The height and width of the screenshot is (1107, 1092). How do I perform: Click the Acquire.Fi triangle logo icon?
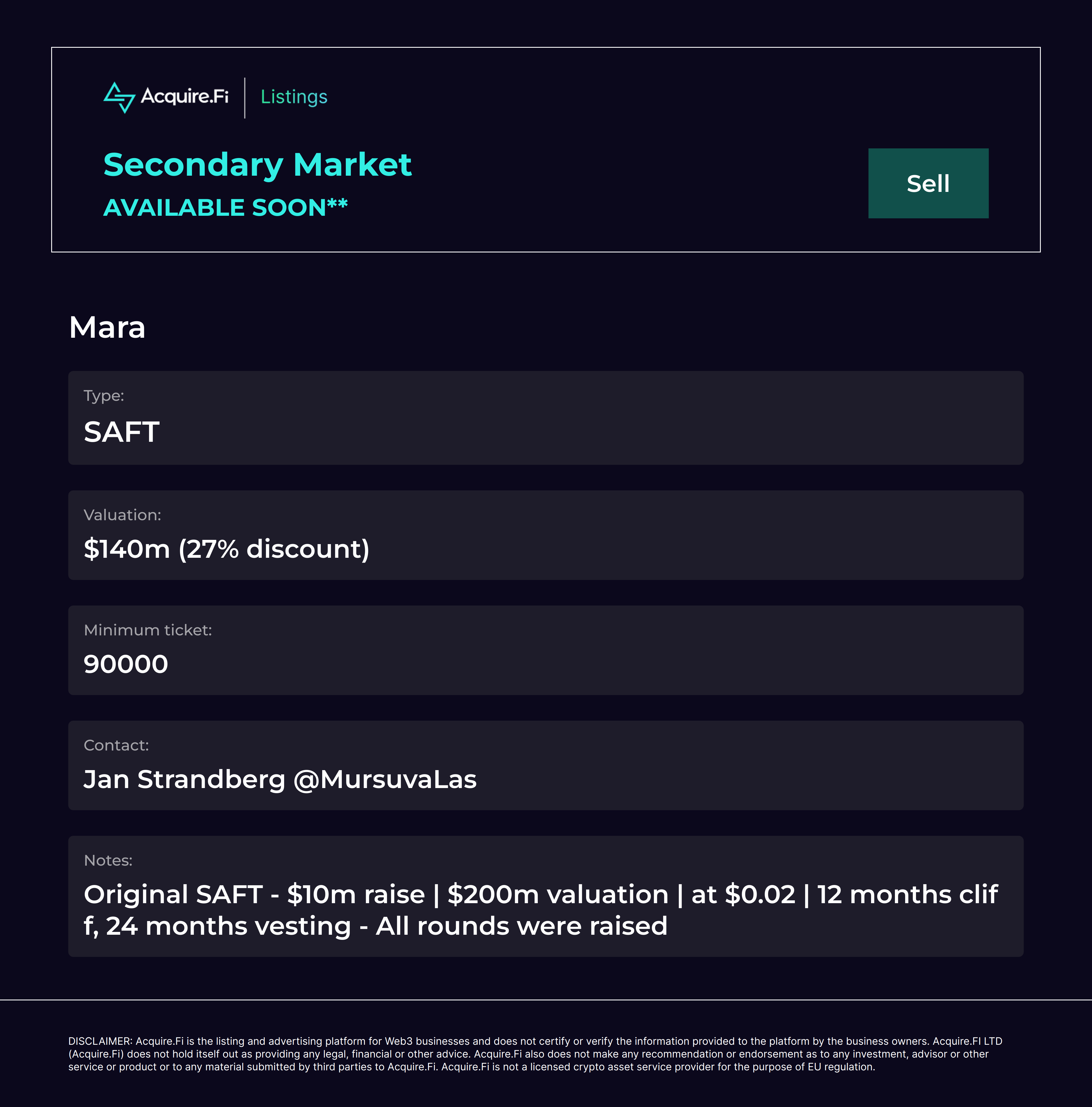click(119, 98)
